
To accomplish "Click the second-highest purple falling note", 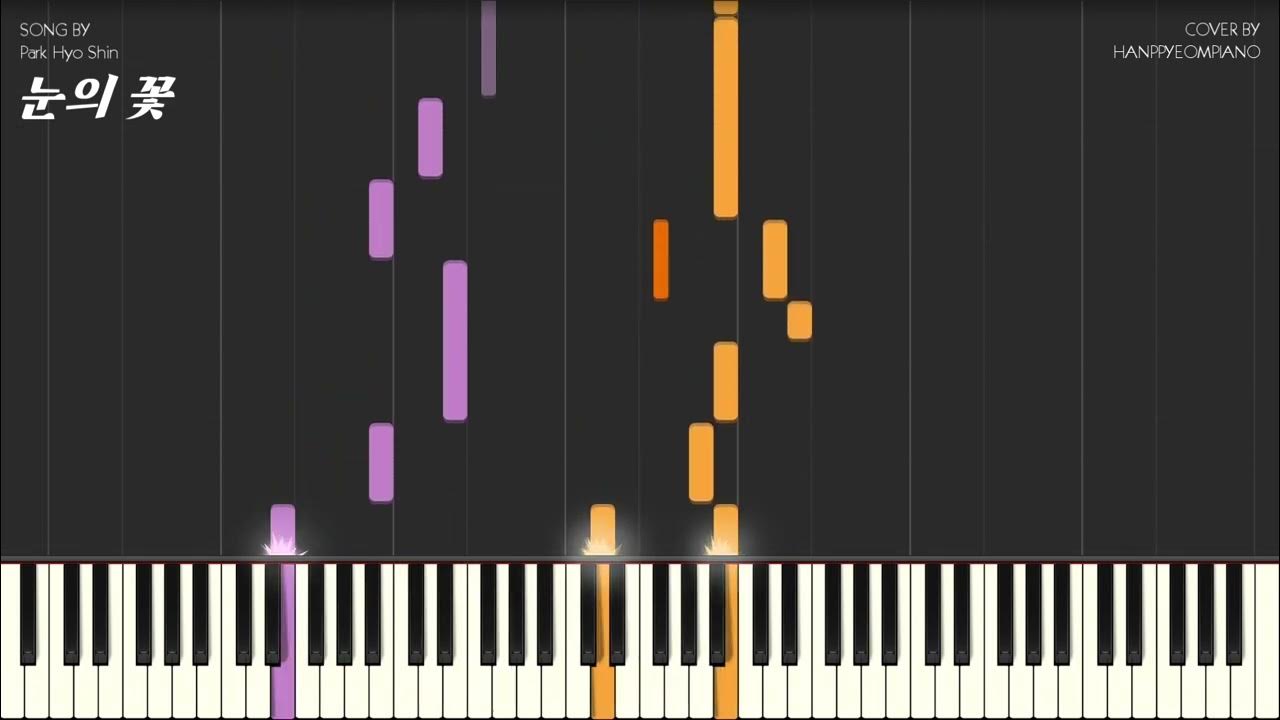I will click(x=381, y=219).
